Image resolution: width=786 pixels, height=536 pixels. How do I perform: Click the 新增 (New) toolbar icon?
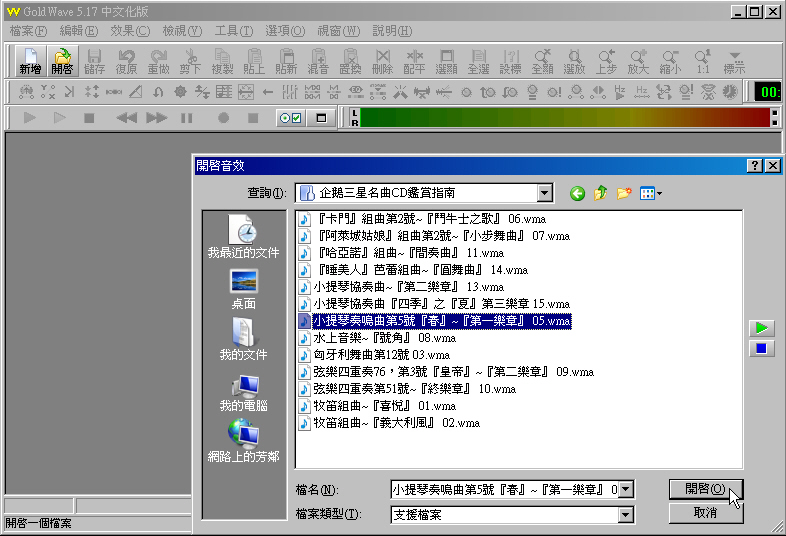click(x=30, y=62)
